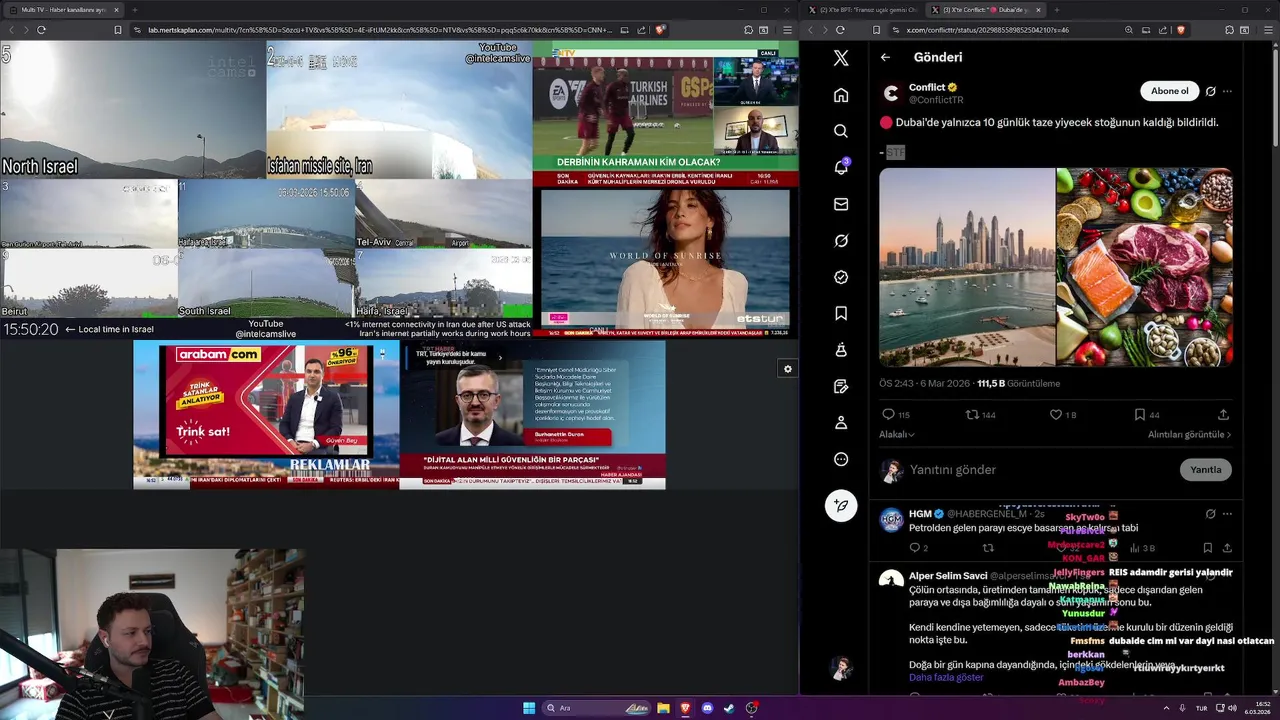Click Brave shields icon in x.com window
Image resolution: width=1280 pixels, height=720 pixels.
click(1181, 30)
